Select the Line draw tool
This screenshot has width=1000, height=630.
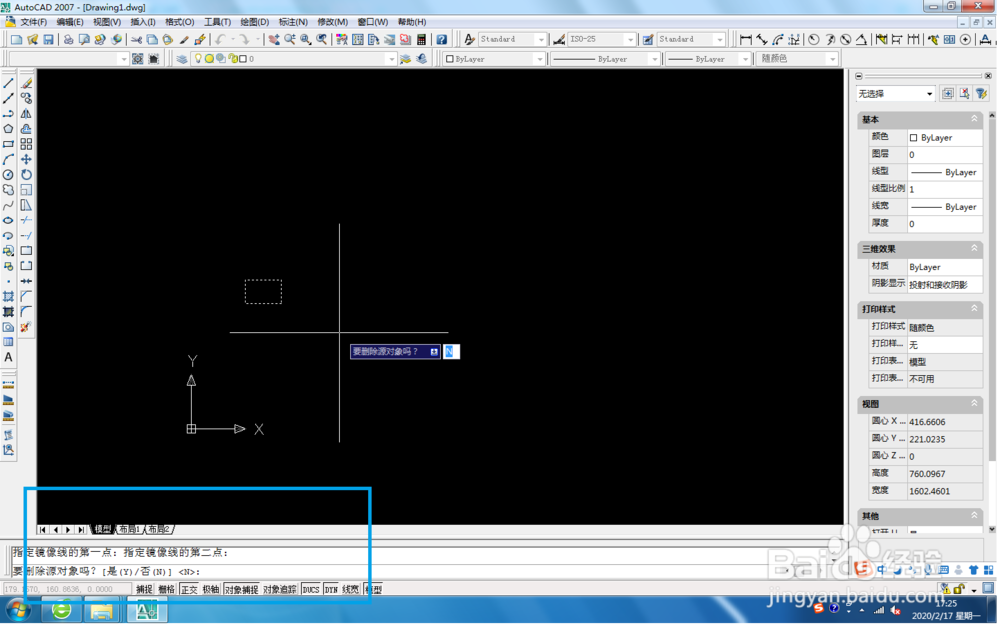[x=8, y=84]
